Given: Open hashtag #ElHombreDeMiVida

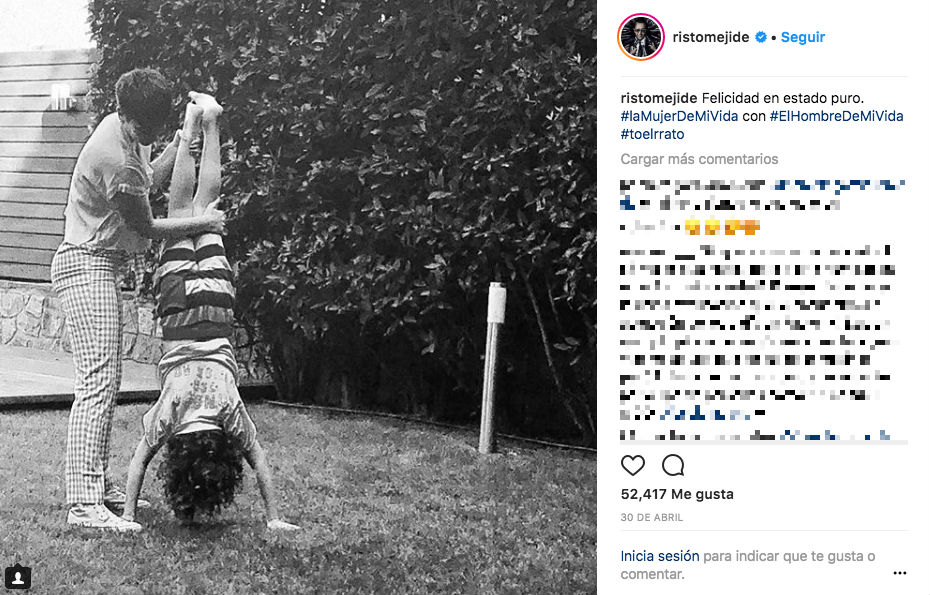Looking at the screenshot, I should coord(836,116).
